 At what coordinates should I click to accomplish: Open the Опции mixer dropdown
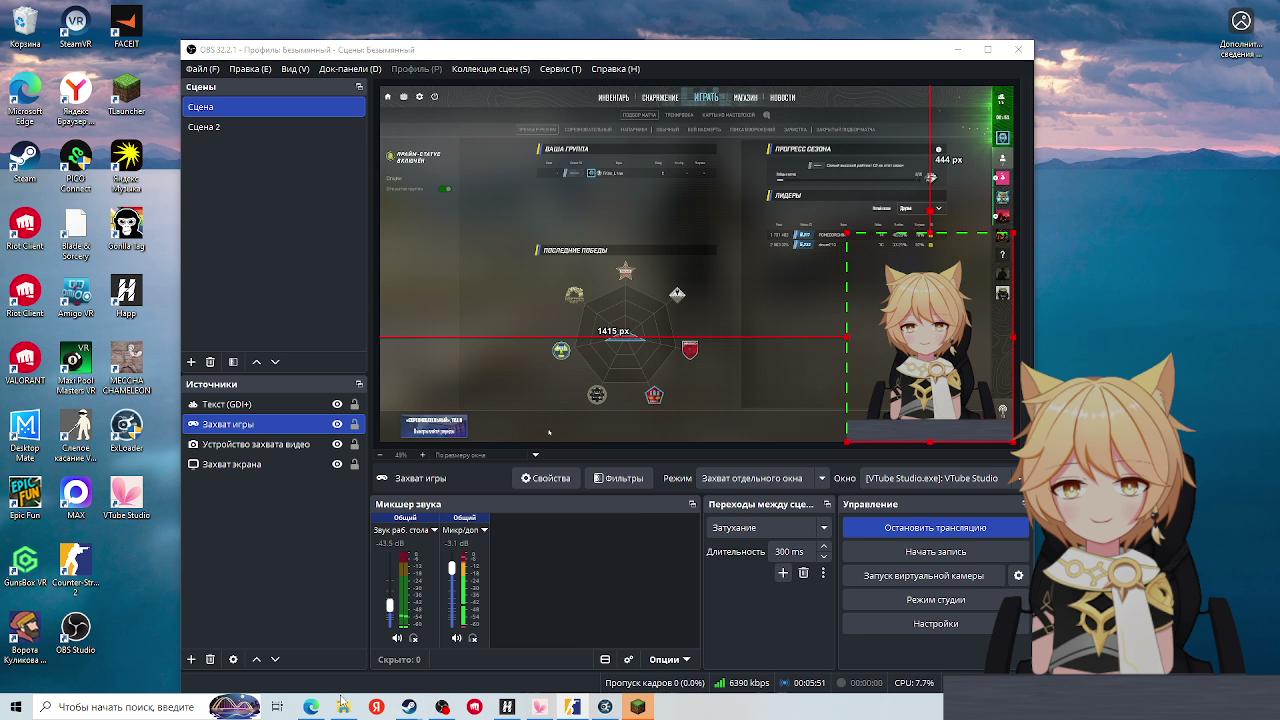[x=669, y=659]
